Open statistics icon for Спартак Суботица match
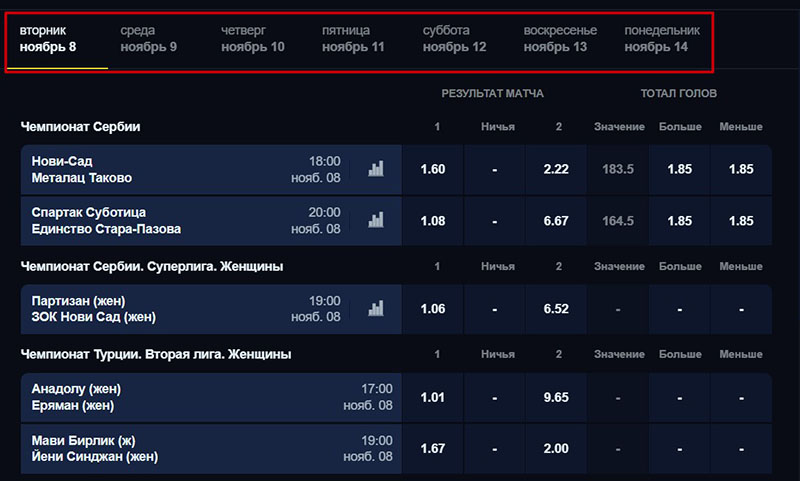This screenshot has width=800, height=481. tap(376, 221)
